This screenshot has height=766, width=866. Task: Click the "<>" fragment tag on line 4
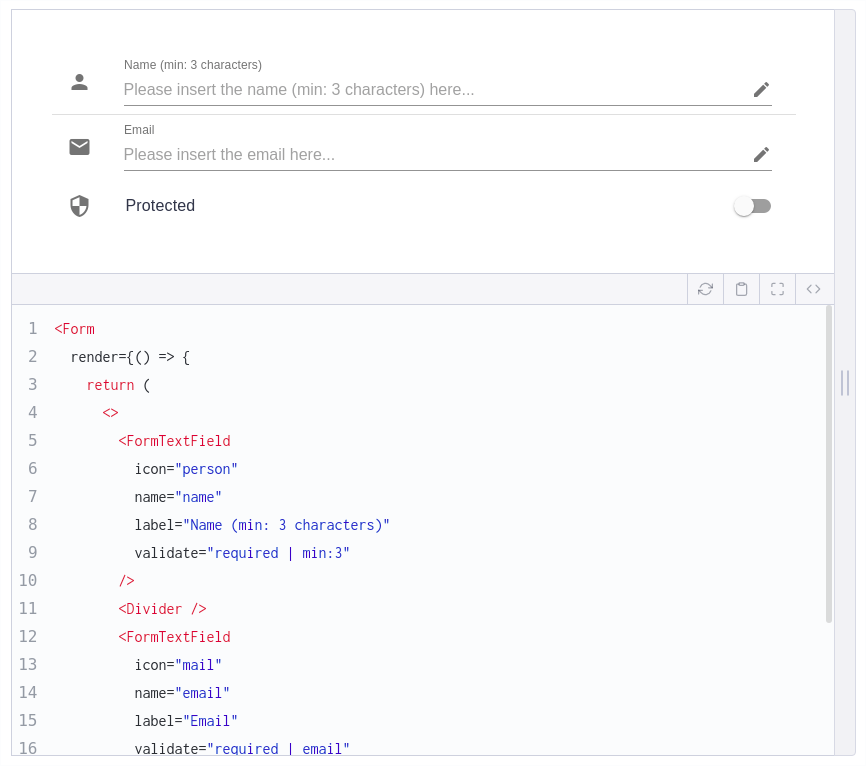[110, 413]
